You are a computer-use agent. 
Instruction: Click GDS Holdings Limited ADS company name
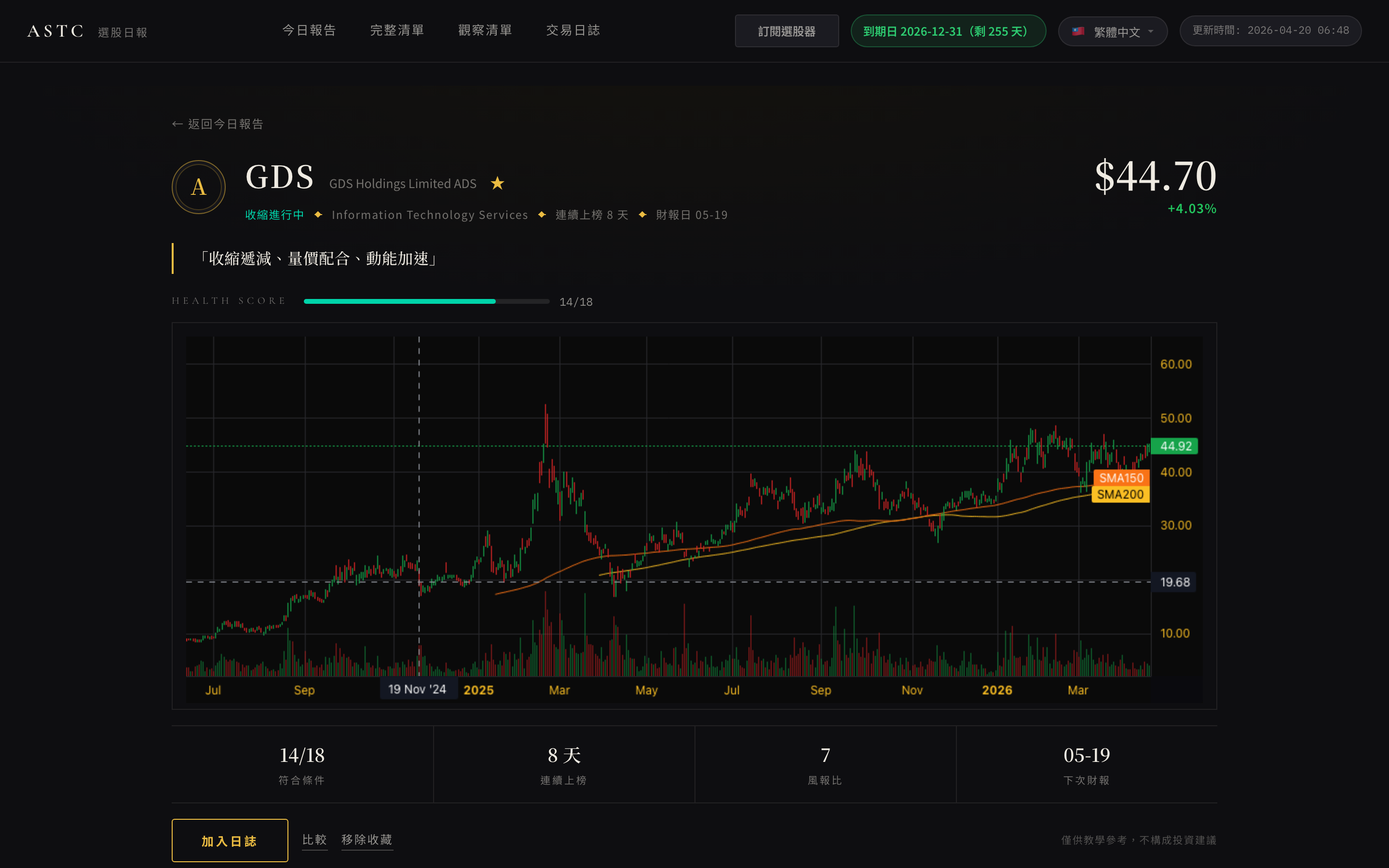[x=402, y=184]
